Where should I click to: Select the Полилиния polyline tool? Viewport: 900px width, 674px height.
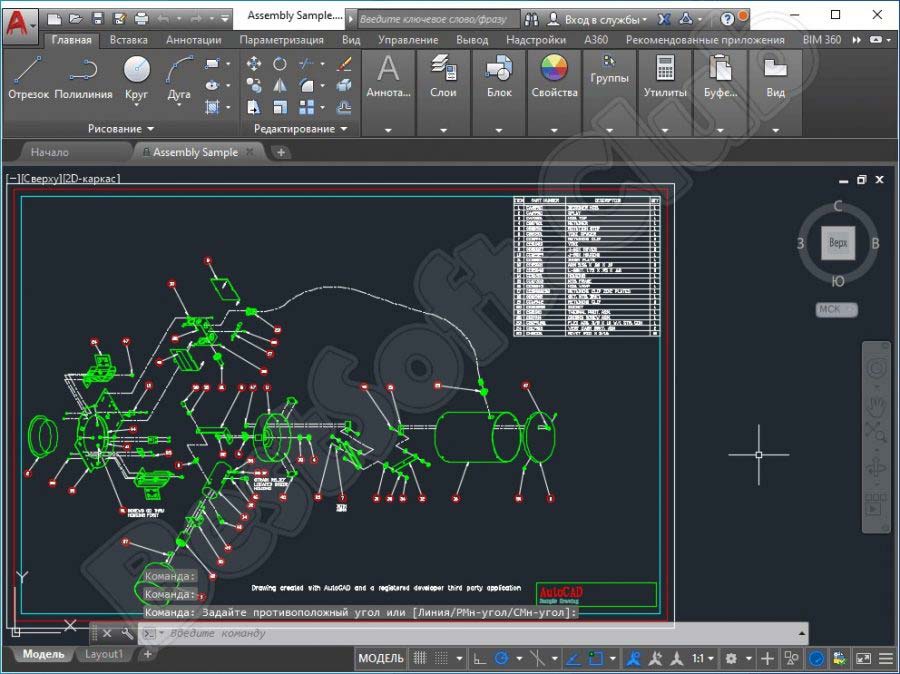83,78
